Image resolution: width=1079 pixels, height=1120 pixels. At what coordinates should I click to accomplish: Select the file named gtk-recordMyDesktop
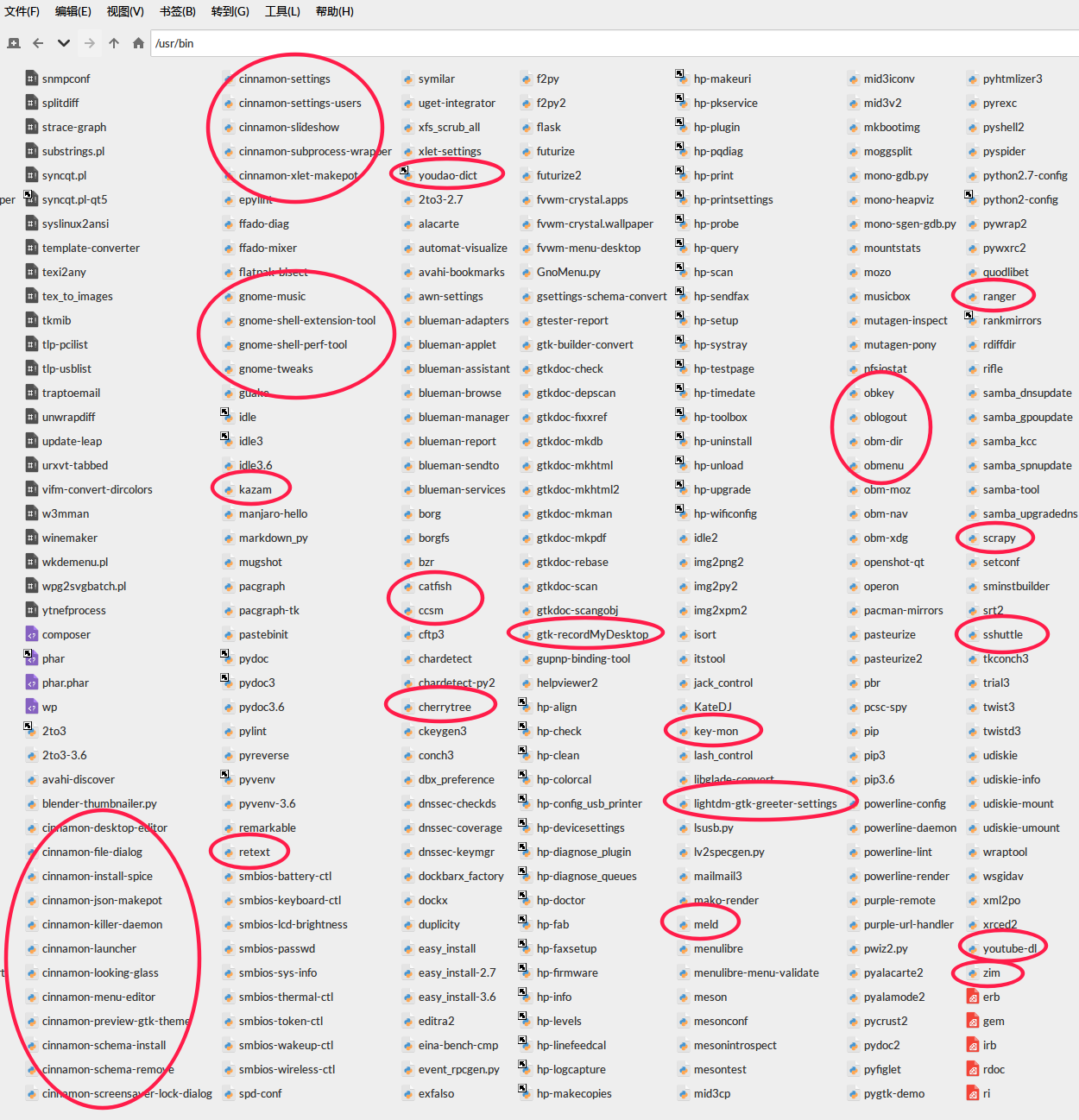(x=592, y=634)
